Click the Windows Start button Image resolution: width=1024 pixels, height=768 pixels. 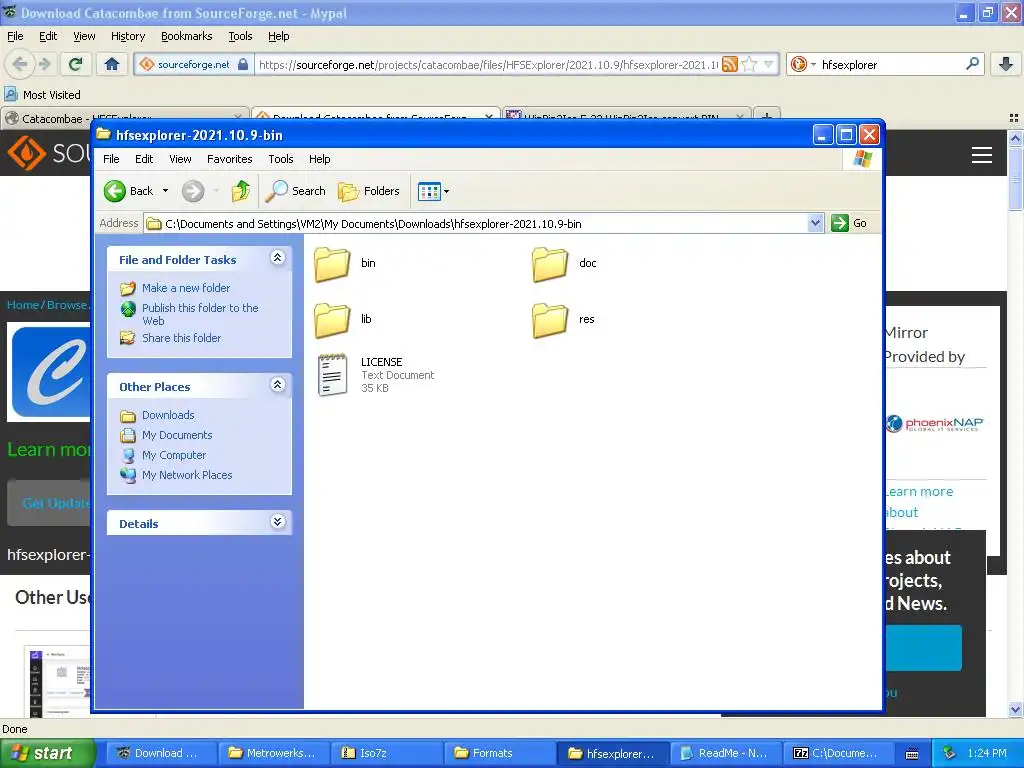(46, 753)
